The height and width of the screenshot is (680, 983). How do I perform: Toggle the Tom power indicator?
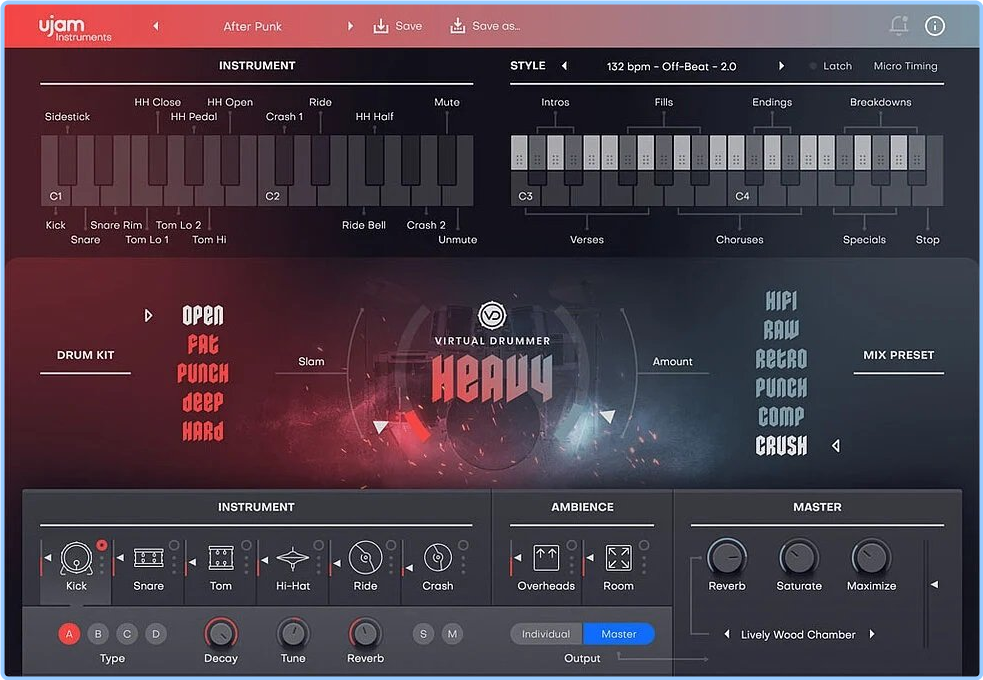click(246, 545)
